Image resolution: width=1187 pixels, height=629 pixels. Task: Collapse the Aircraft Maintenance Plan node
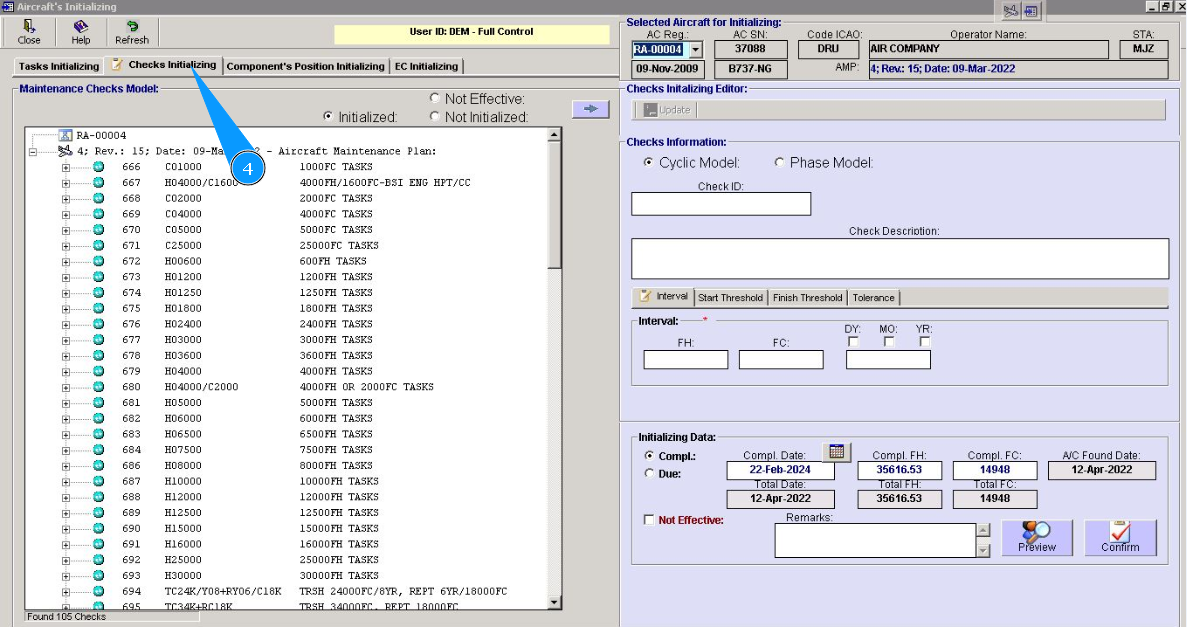[x=33, y=152]
